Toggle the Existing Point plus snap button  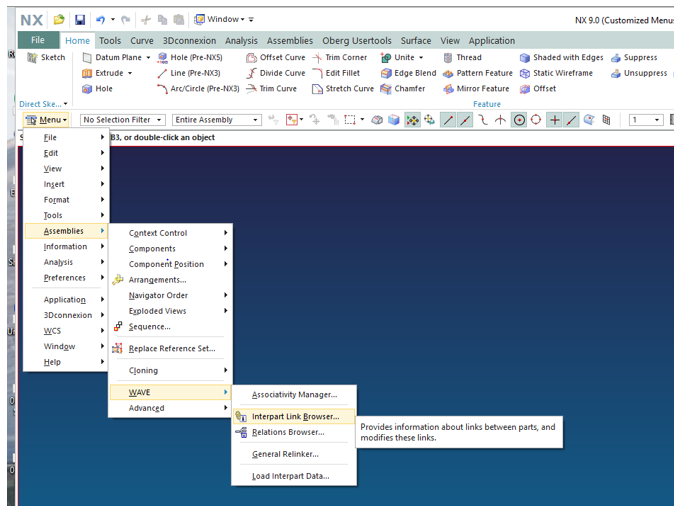tap(555, 120)
